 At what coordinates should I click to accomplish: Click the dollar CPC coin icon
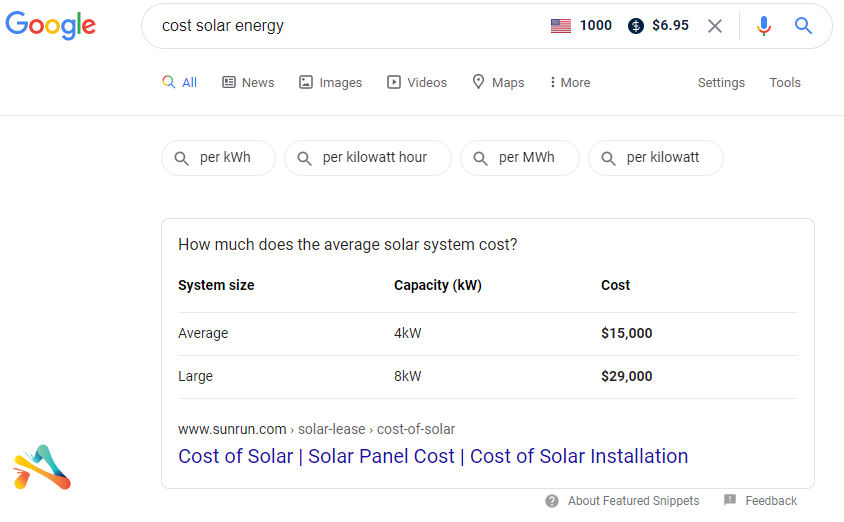(636, 26)
